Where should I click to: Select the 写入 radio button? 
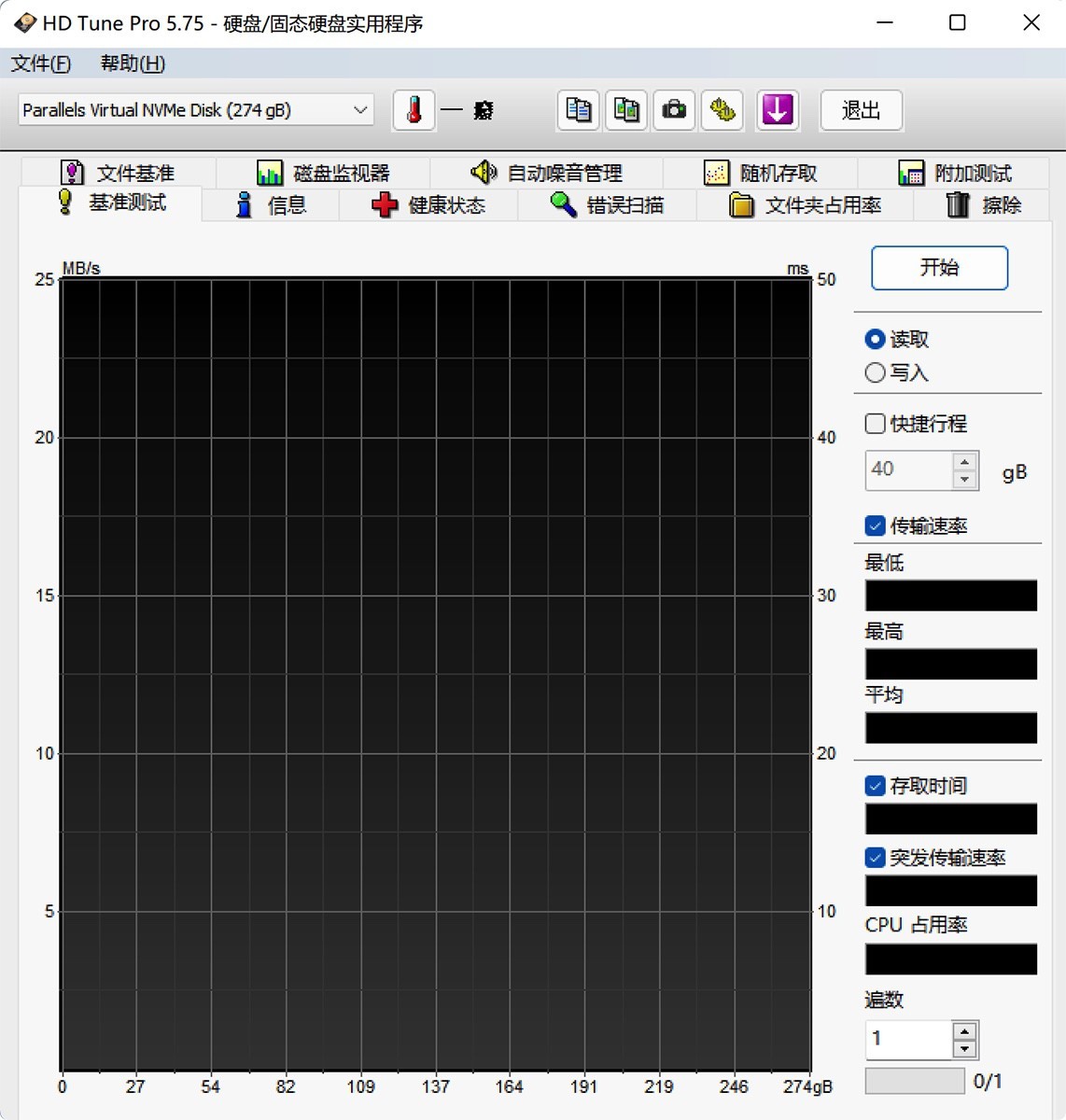pyautogui.click(x=875, y=372)
